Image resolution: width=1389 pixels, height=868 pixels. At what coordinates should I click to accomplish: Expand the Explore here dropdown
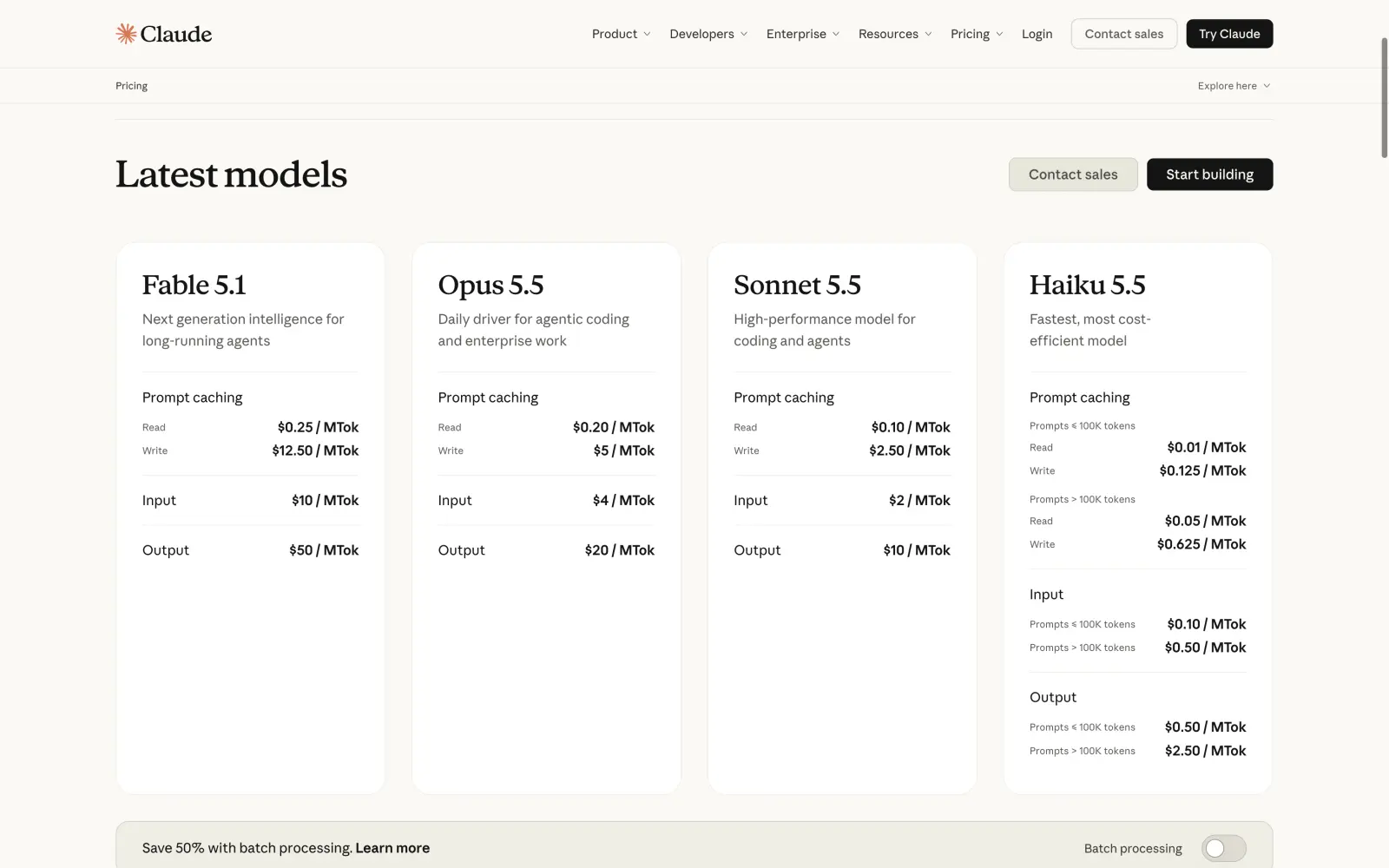[x=1234, y=86]
